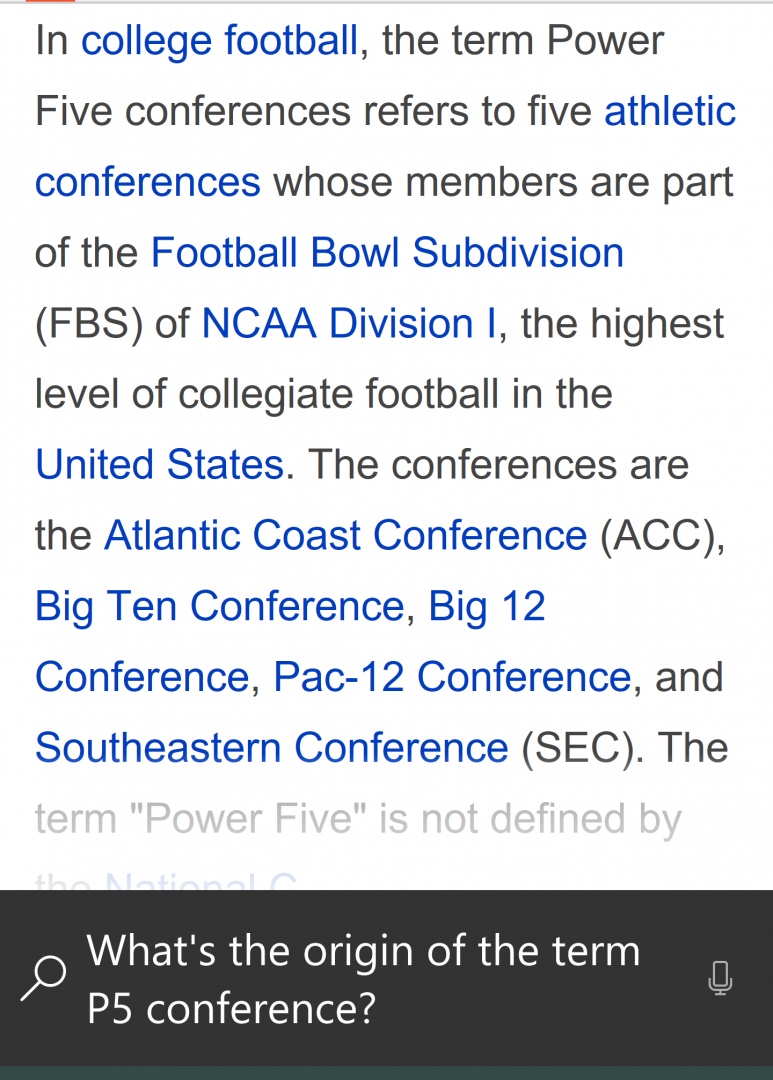Image resolution: width=773 pixels, height=1080 pixels.
Task: Follow the "Football Bowl Subdivision" link
Action: tap(387, 253)
